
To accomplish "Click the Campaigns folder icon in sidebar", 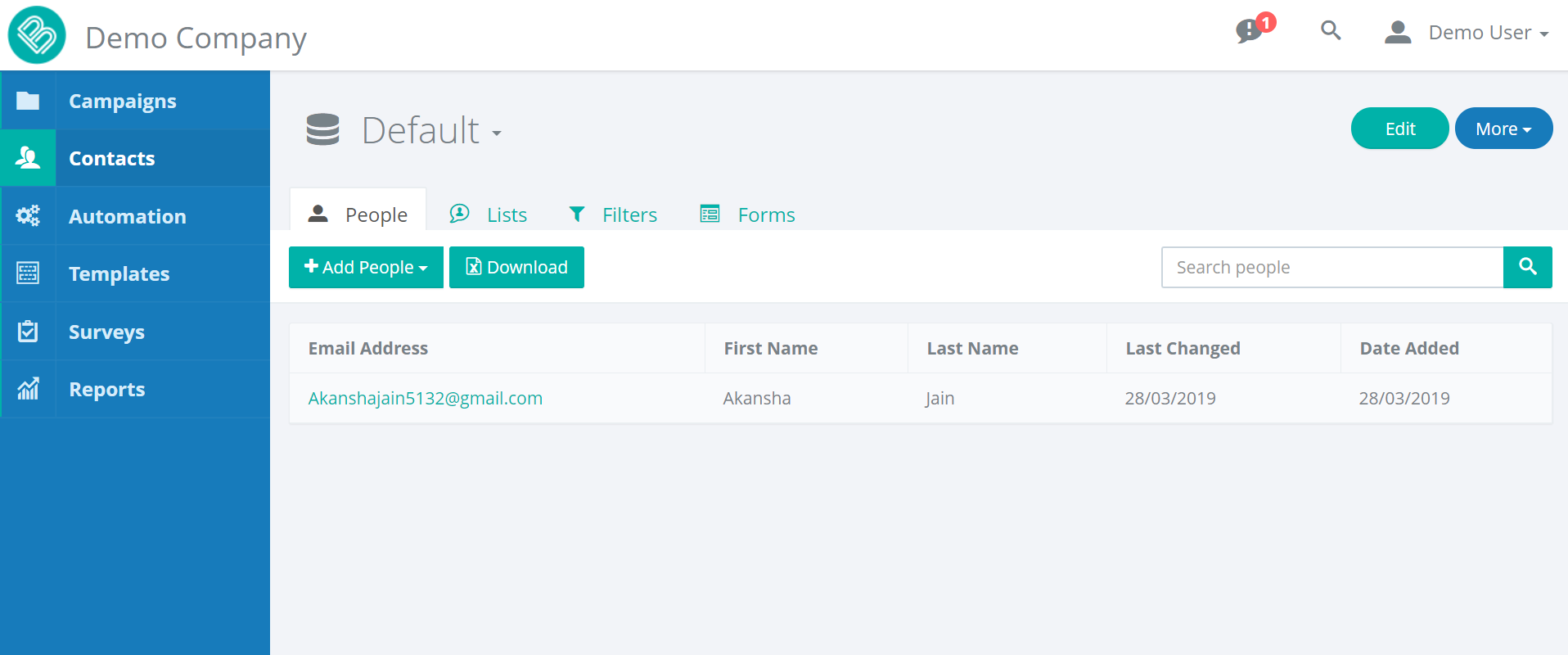I will click(x=28, y=101).
